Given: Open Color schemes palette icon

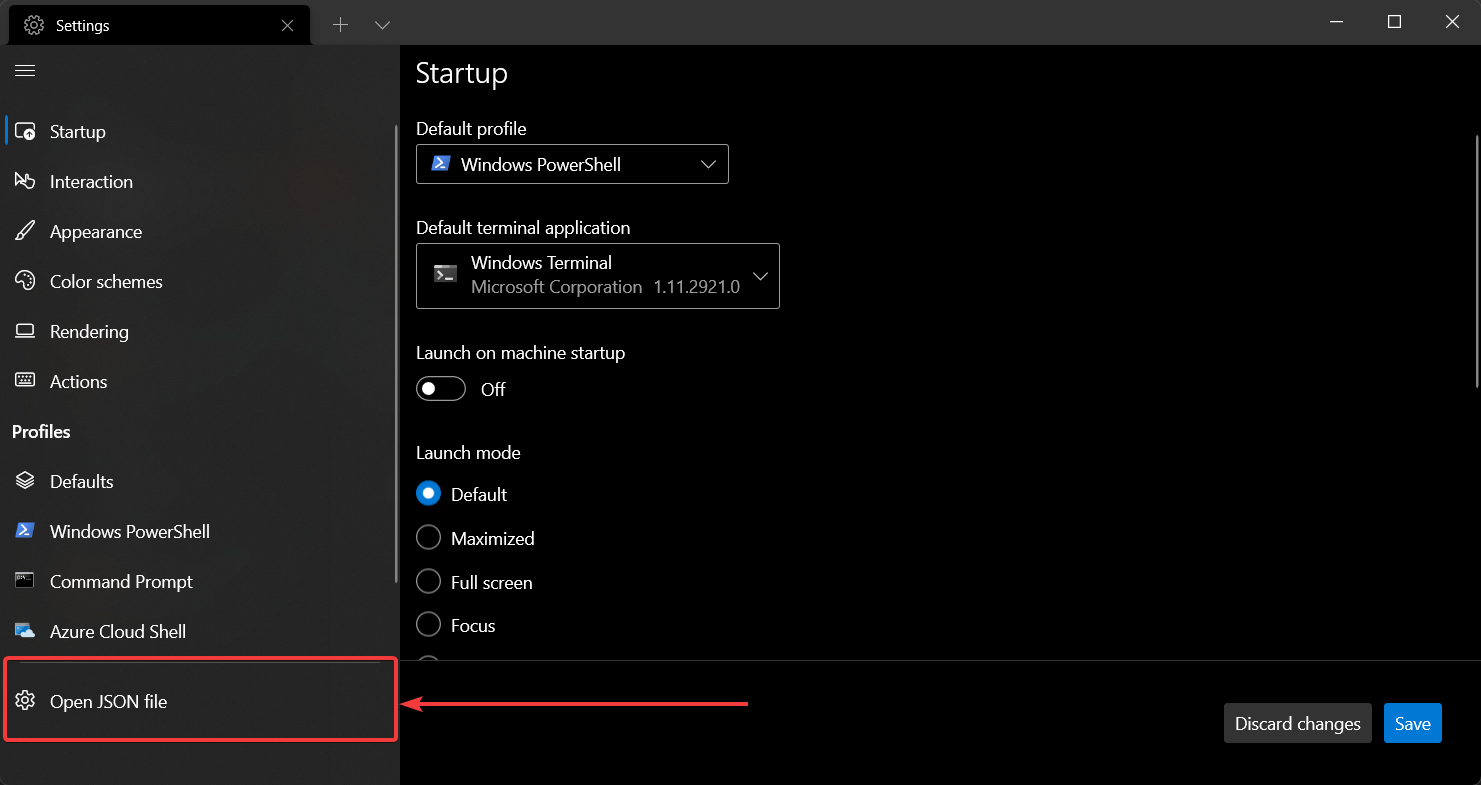Looking at the screenshot, I should (x=25, y=281).
